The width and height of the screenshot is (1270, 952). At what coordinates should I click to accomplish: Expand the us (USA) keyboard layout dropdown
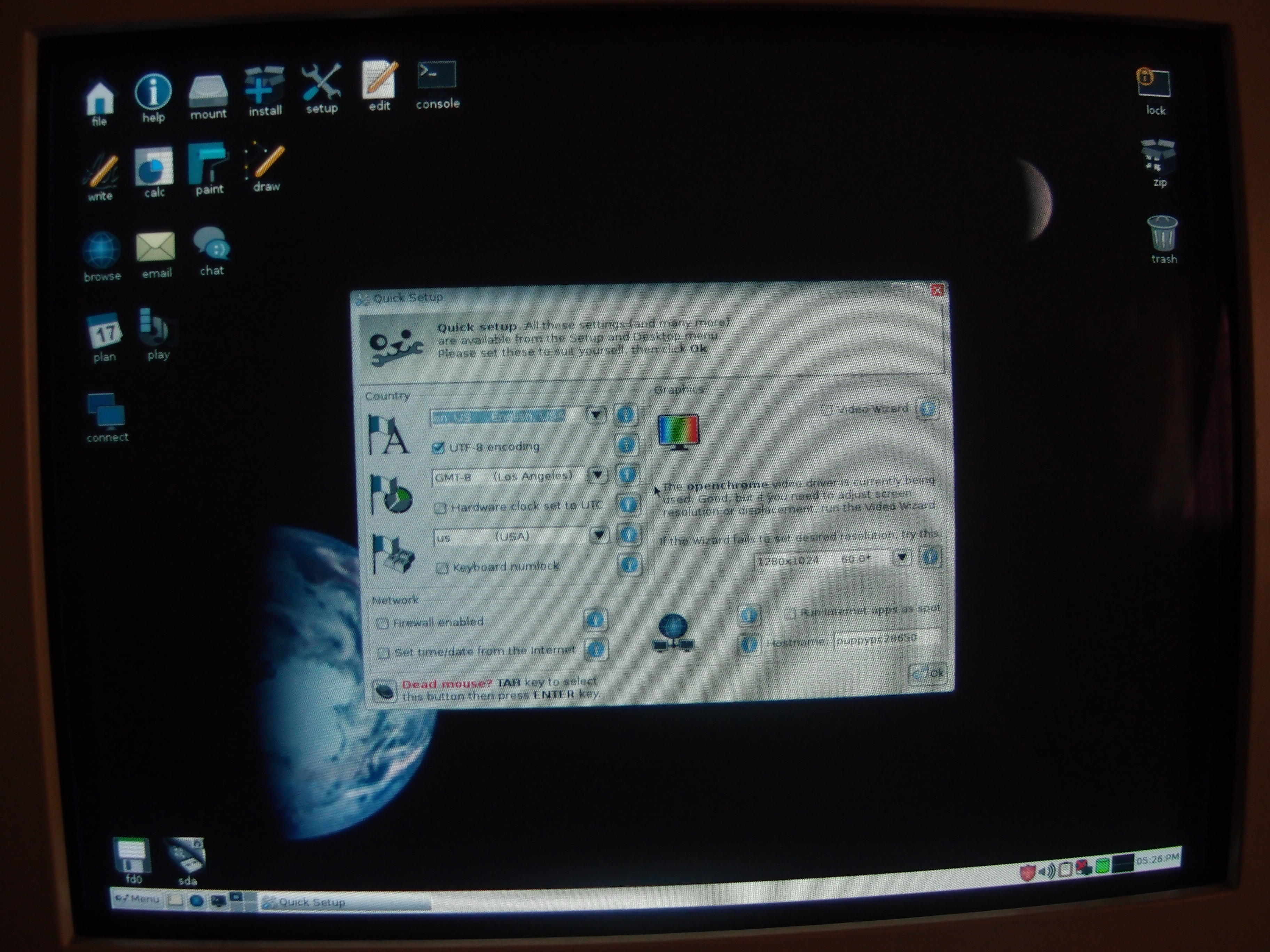(599, 535)
